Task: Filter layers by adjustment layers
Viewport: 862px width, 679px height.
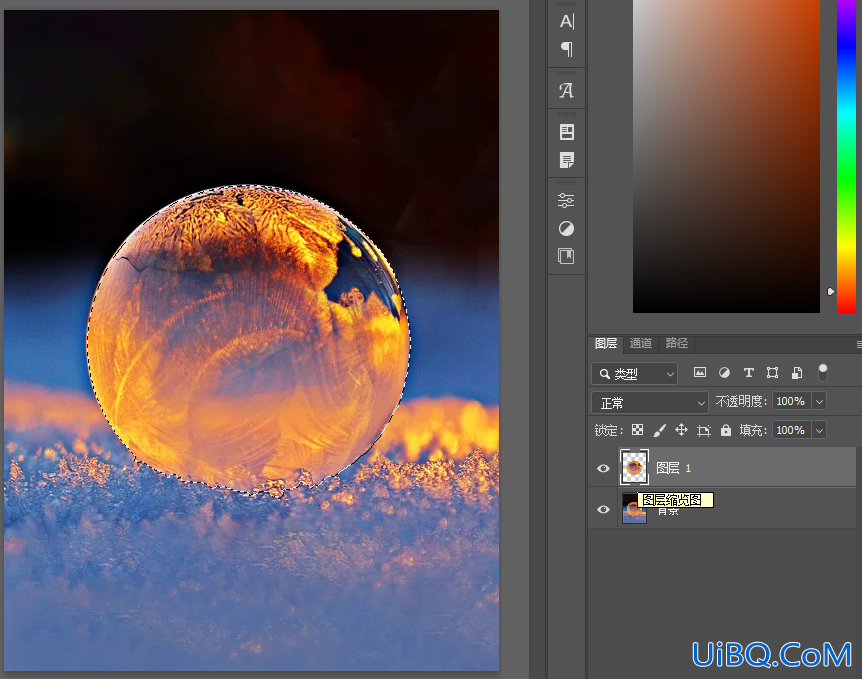Action: [724, 373]
